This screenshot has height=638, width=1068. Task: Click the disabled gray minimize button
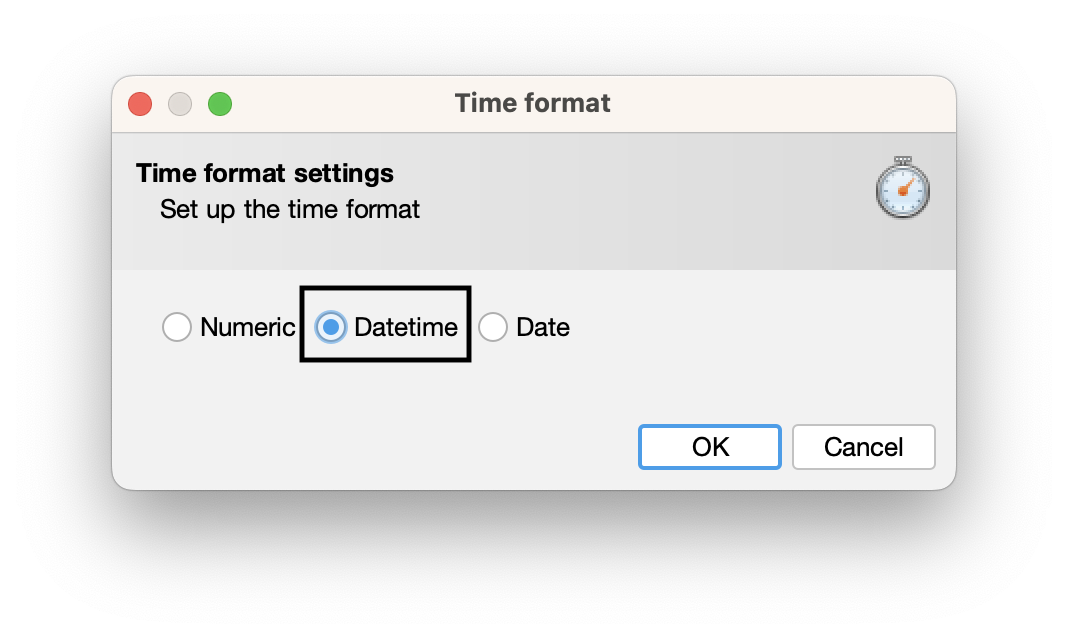click(x=180, y=103)
